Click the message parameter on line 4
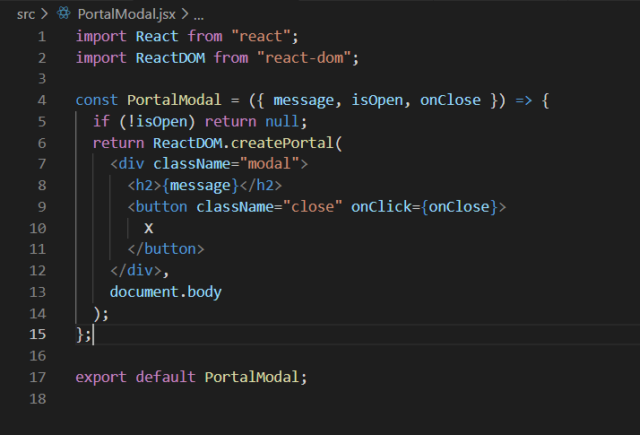 click(x=303, y=100)
